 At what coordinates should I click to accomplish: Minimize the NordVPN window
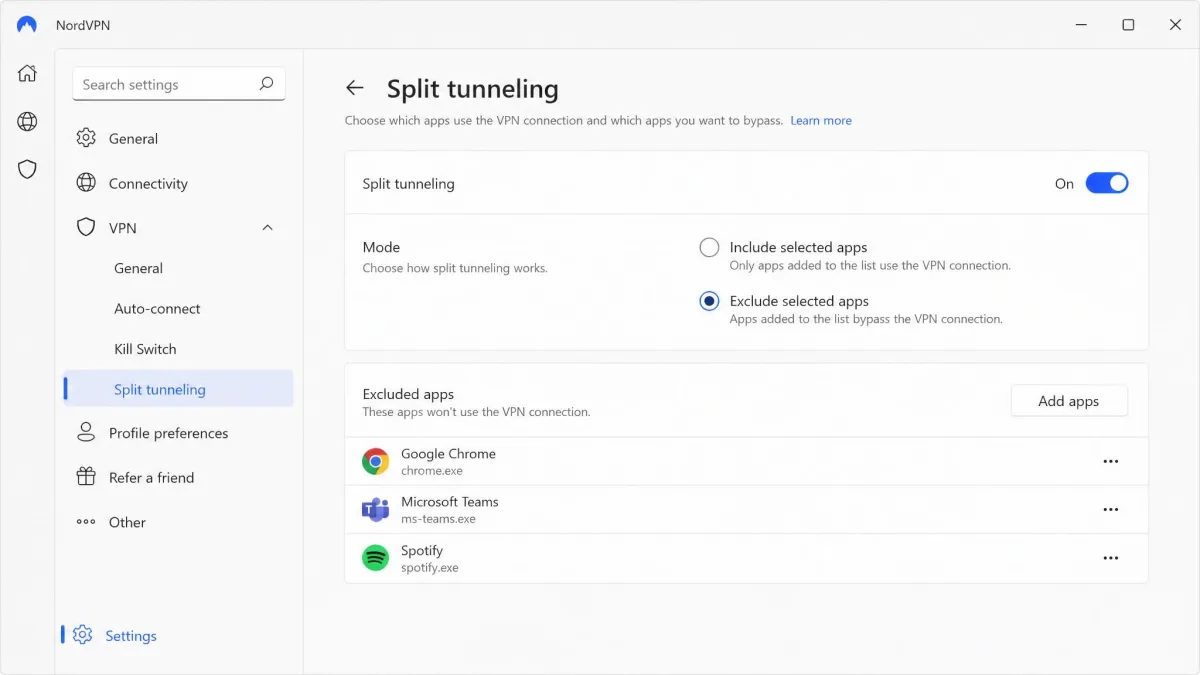[x=1081, y=25]
